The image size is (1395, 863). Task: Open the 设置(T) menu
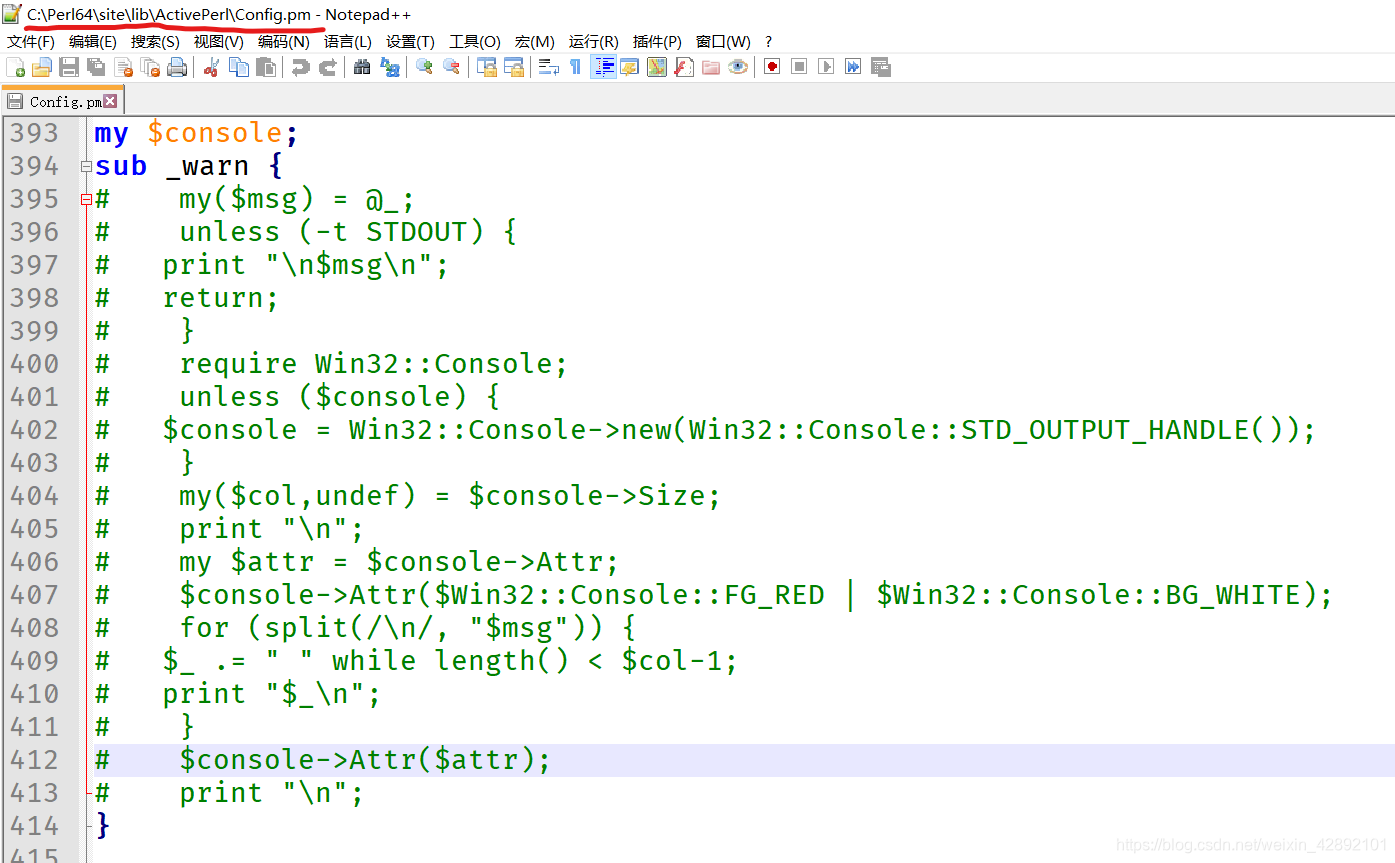(410, 42)
